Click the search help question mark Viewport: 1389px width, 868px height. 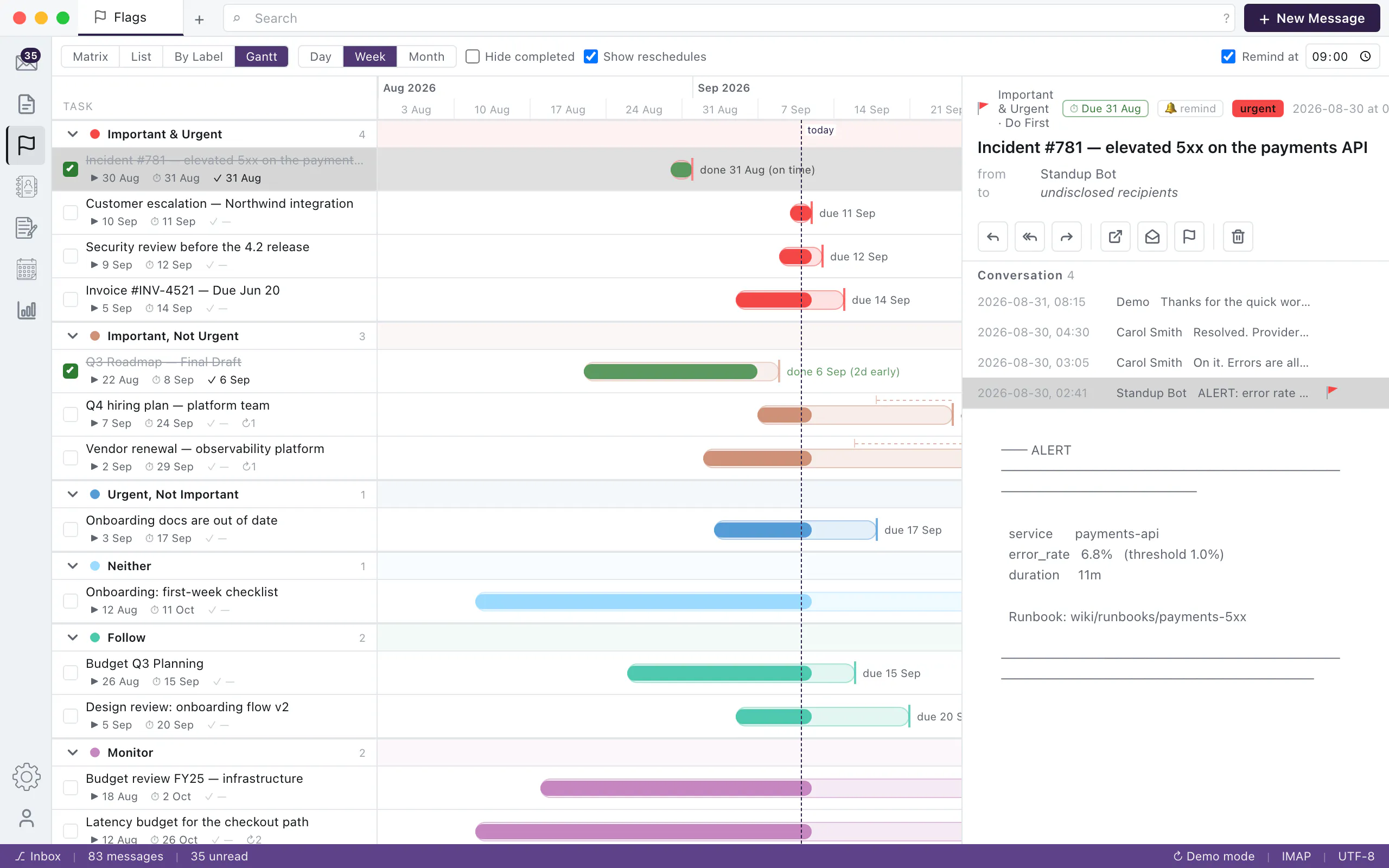pyautogui.click(x=1226, y=18)
